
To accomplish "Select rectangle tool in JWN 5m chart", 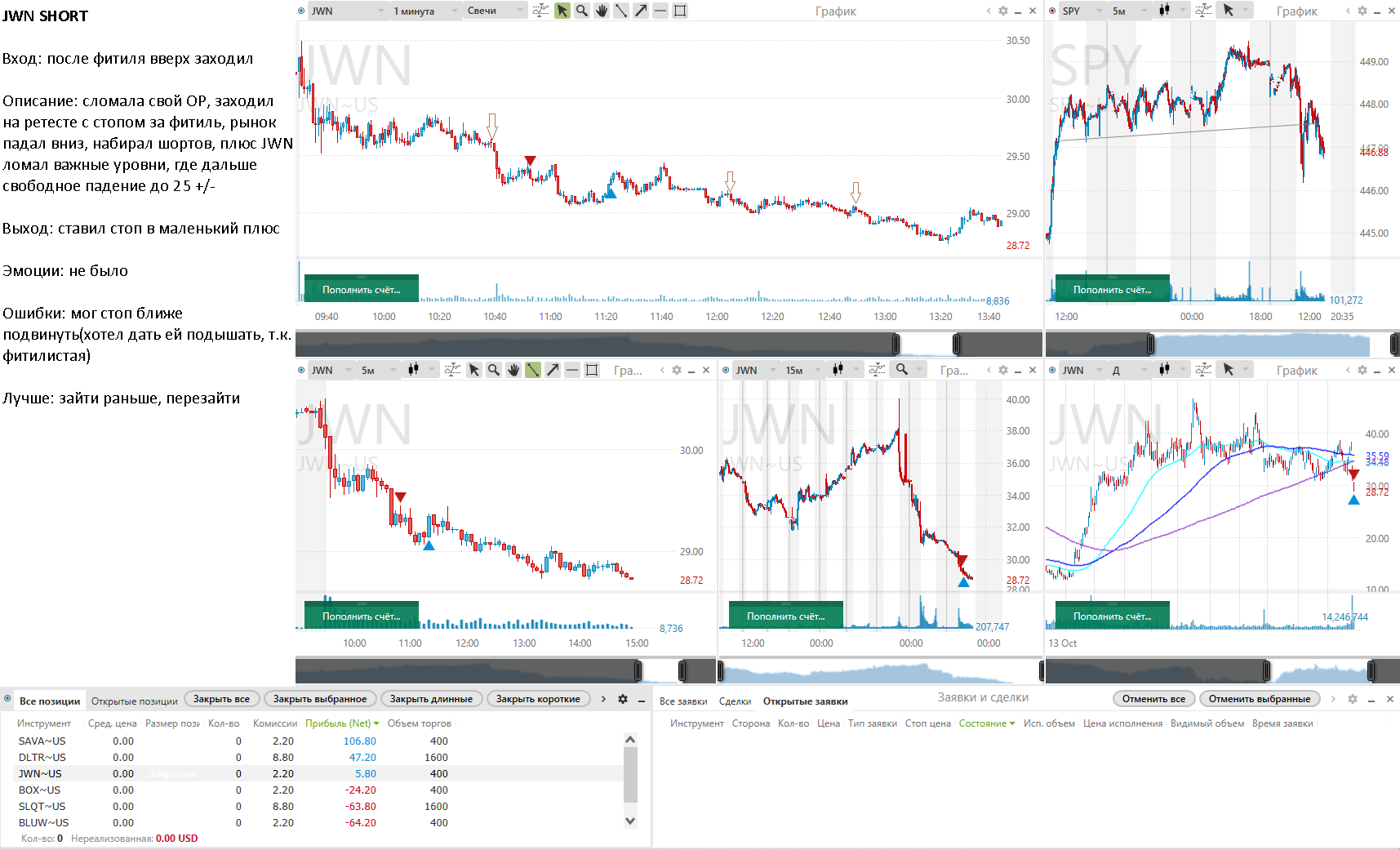I will [x=592, y=370].
